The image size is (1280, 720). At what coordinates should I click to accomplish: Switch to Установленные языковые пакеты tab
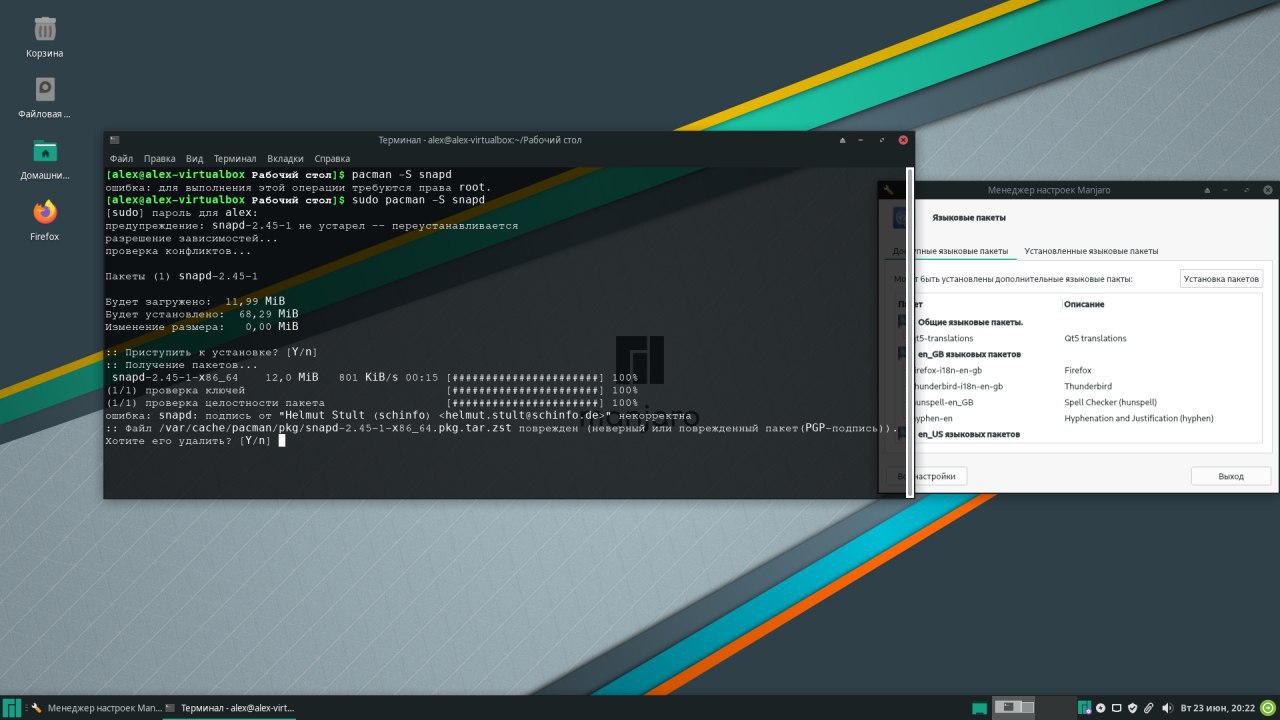click(1091, 251)
